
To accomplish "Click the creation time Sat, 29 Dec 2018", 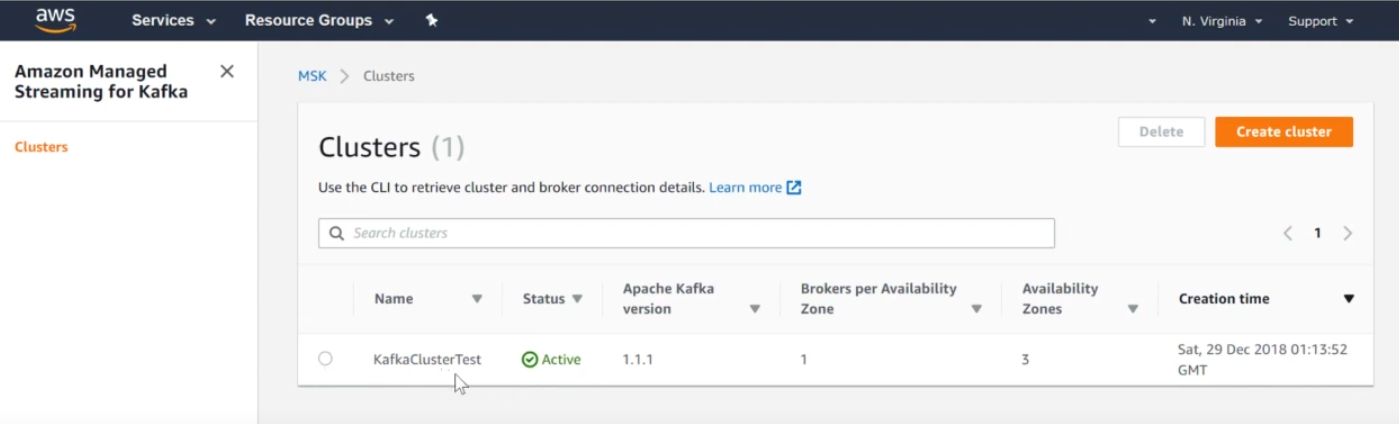I will coord(1263,359).
